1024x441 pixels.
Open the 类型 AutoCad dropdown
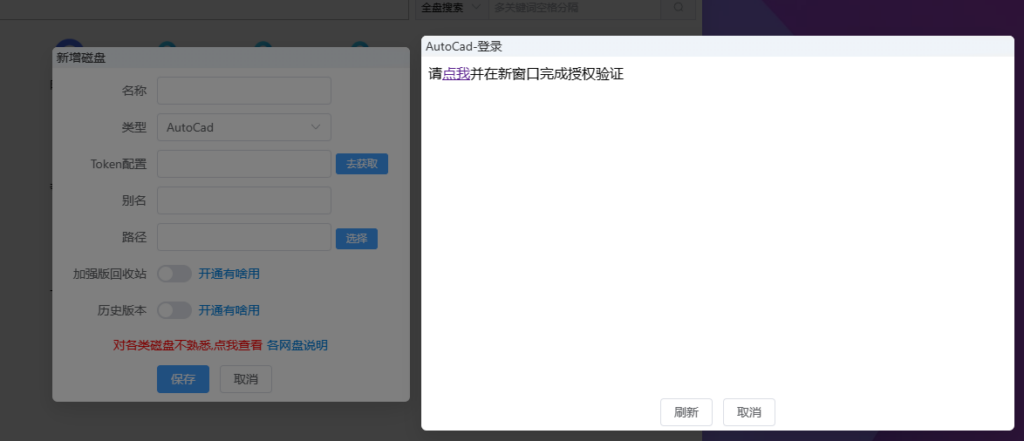tap(244, 127)
